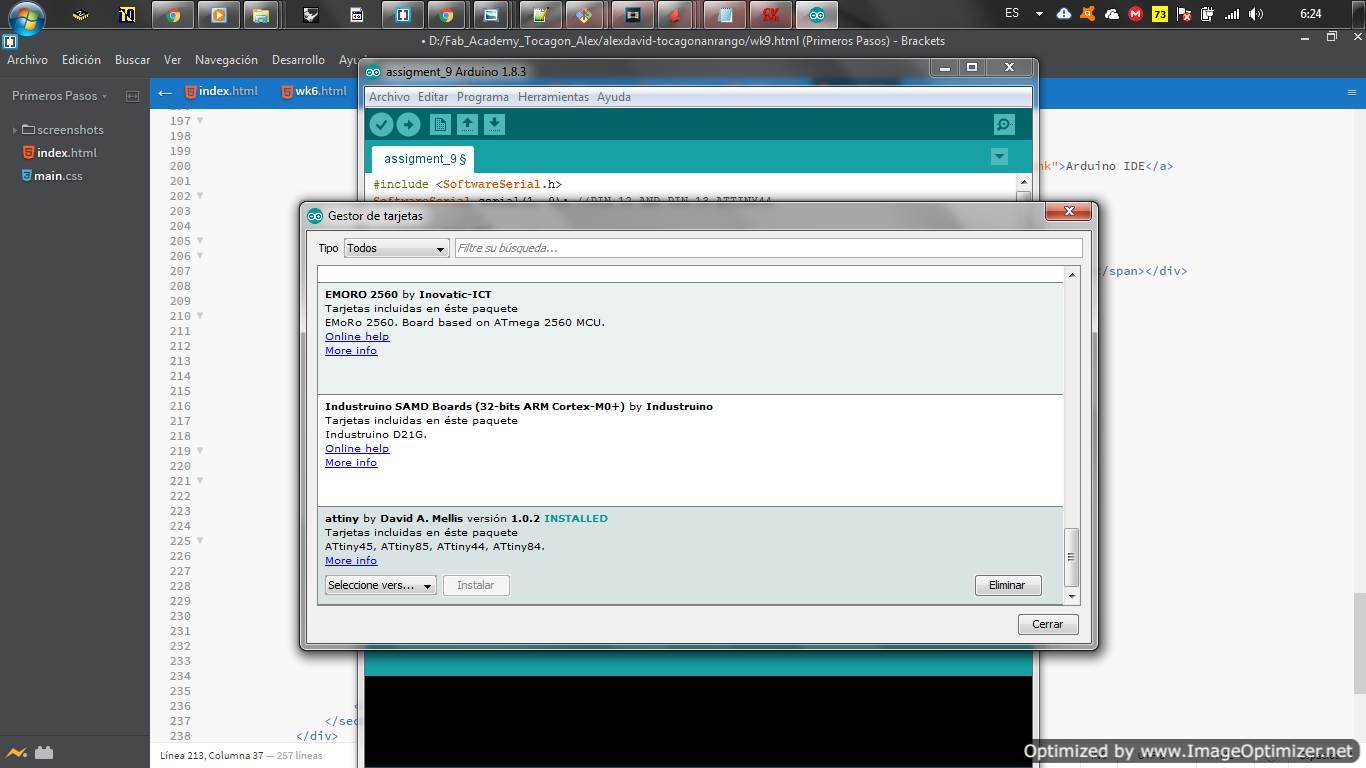Switch to index.html tab in Brackets
Viewport: 1366px width, 768px height.
tap(220, 91)
